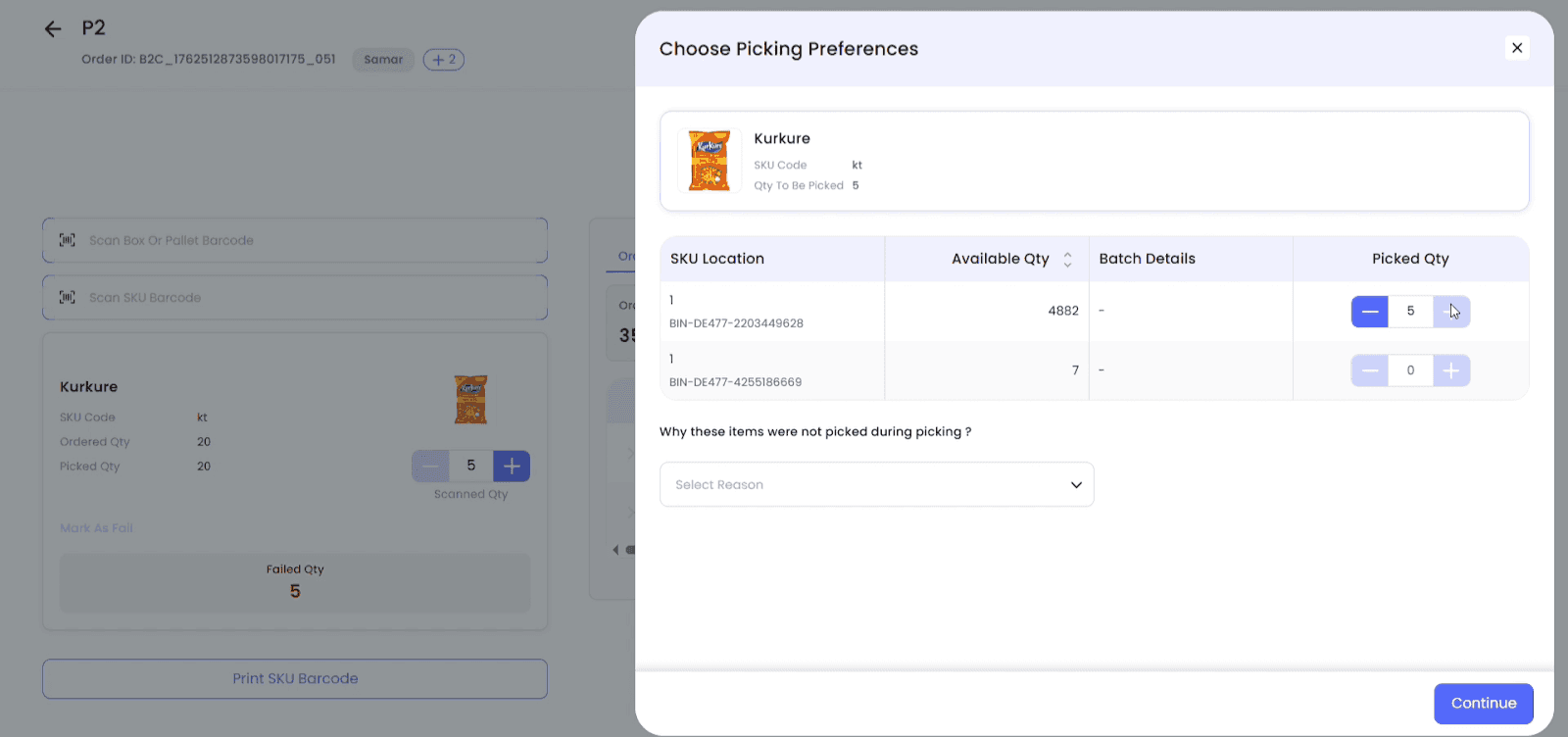Viewport: 1568px width, 737px height.
Task: Increase picked qty for bin BIN-DE477-2203449628
Action: point(1451,312)
